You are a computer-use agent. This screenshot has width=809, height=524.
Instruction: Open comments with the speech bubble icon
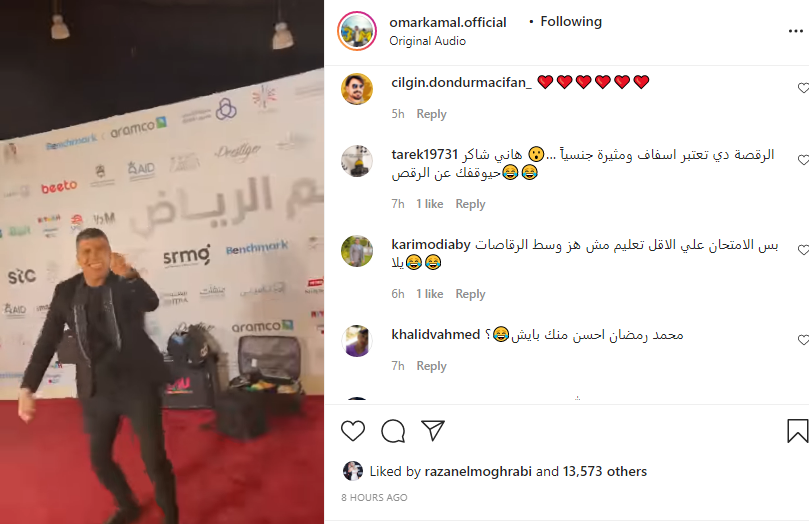pos(393,431)
